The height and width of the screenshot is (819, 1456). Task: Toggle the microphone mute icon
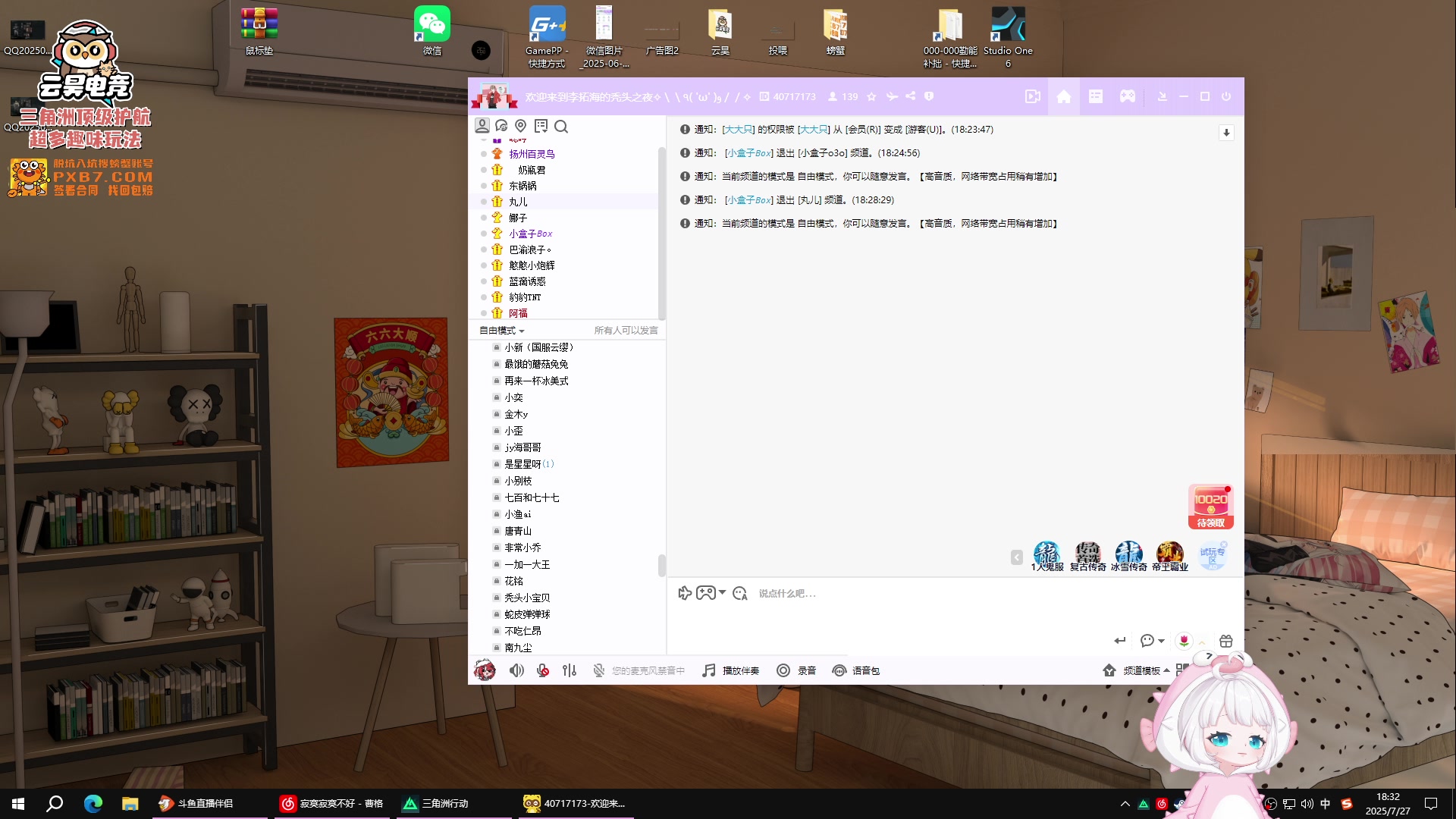tap(543, 670)
